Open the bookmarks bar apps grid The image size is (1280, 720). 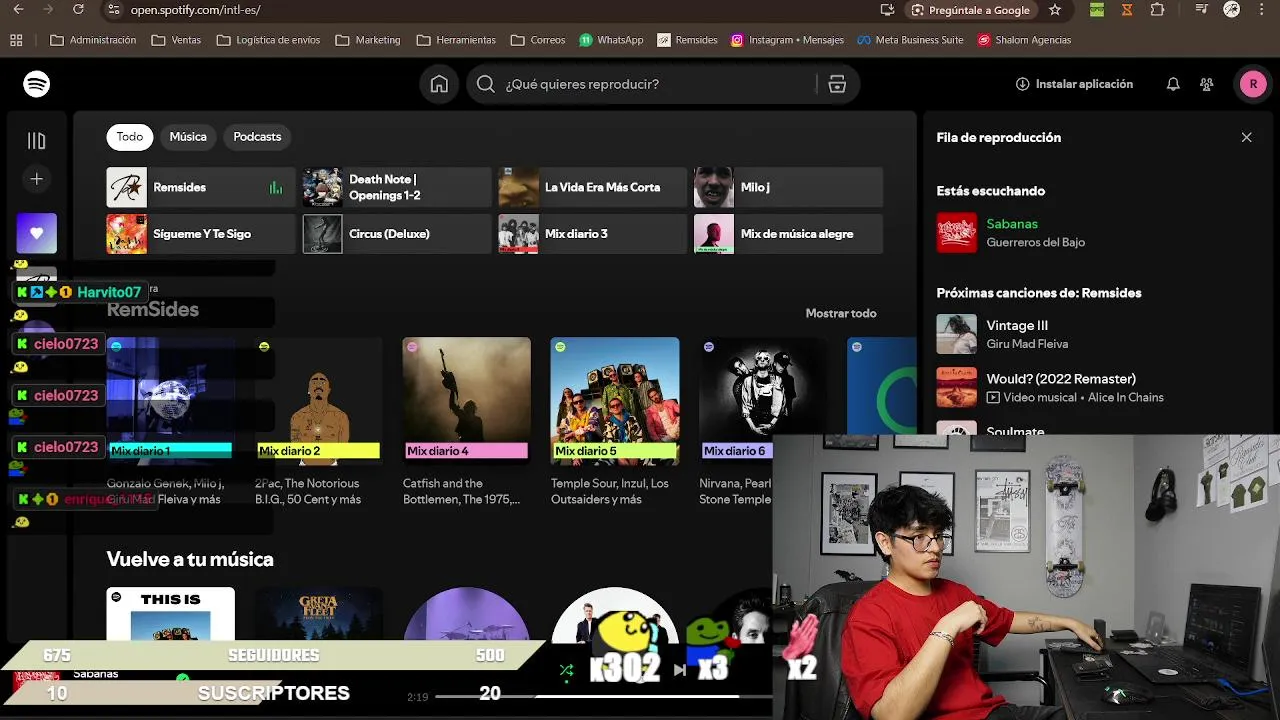coord(16,40)
